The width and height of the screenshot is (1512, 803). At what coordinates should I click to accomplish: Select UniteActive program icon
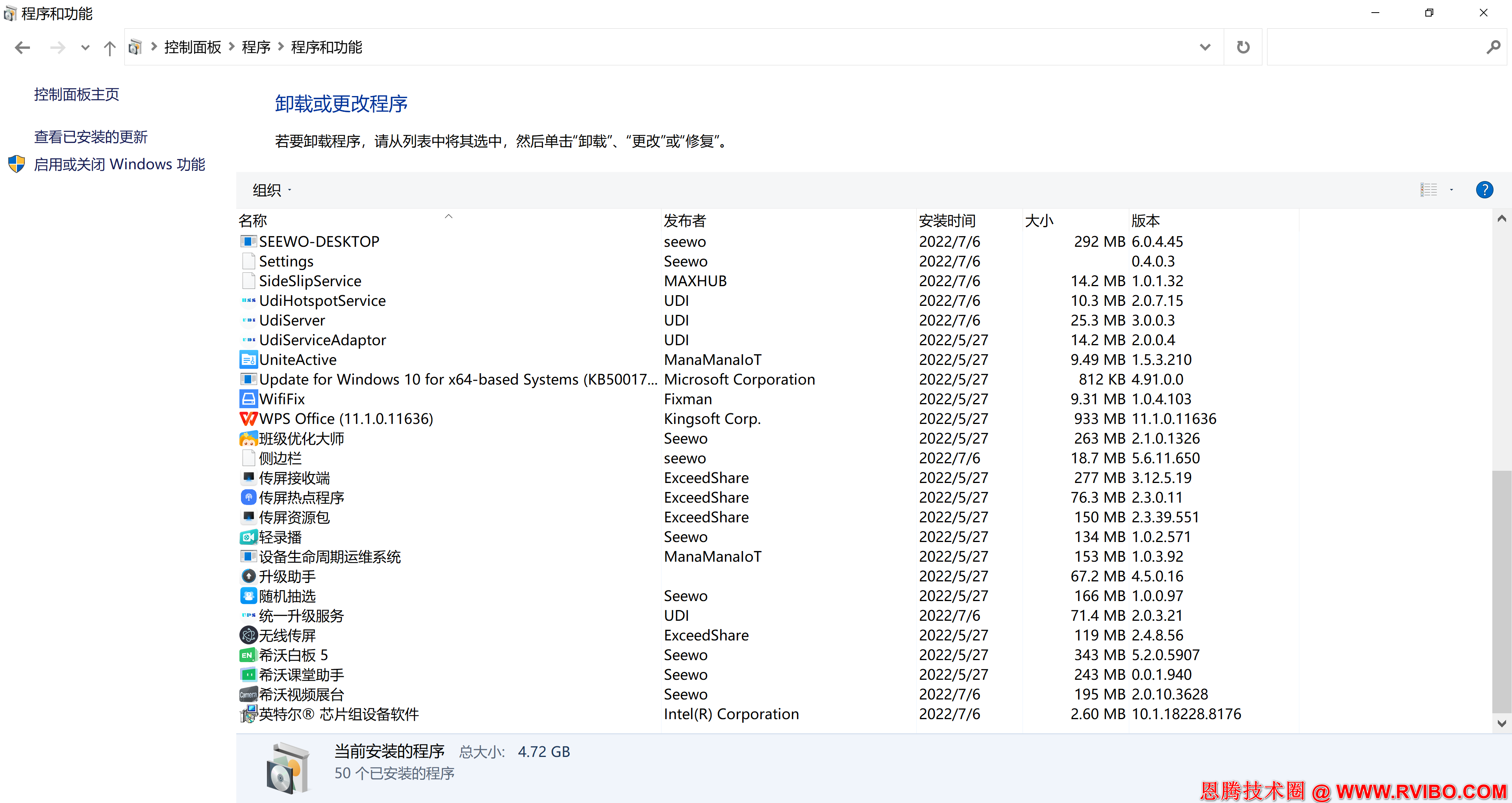click(248, 360)
